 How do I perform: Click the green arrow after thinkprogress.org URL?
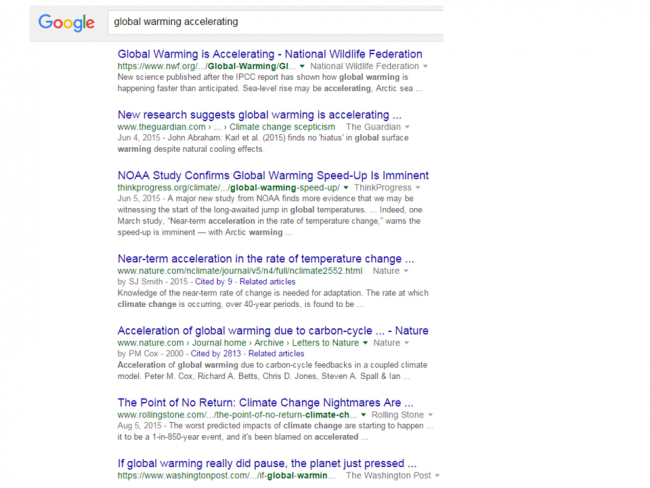[x=346, y=188]
